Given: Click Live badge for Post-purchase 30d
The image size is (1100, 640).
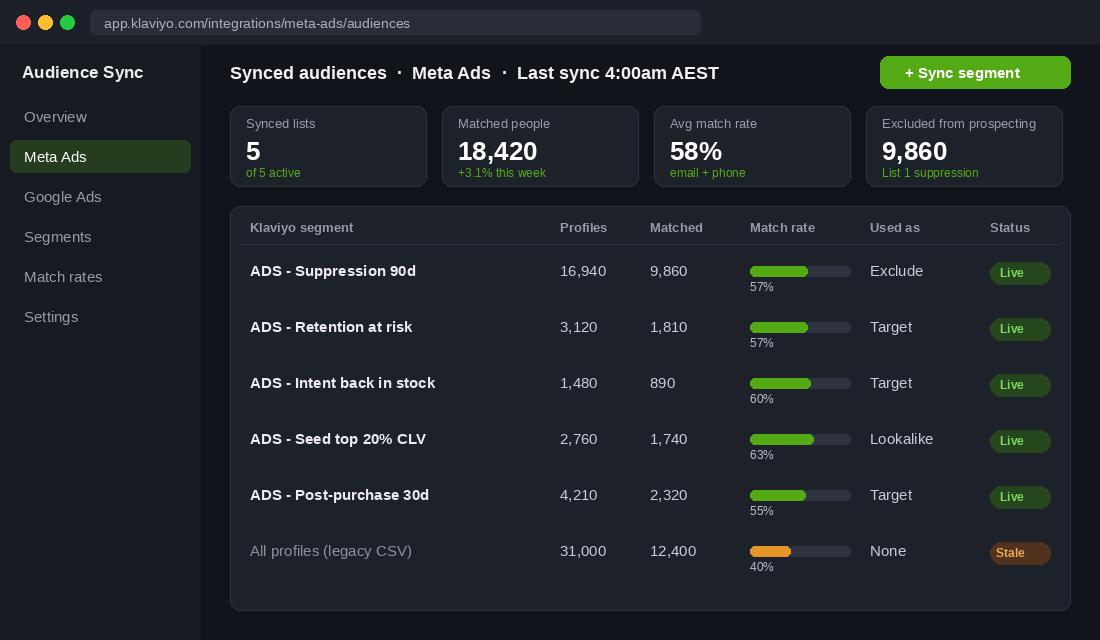Looking at the screenshot, I should [1020, 497].
